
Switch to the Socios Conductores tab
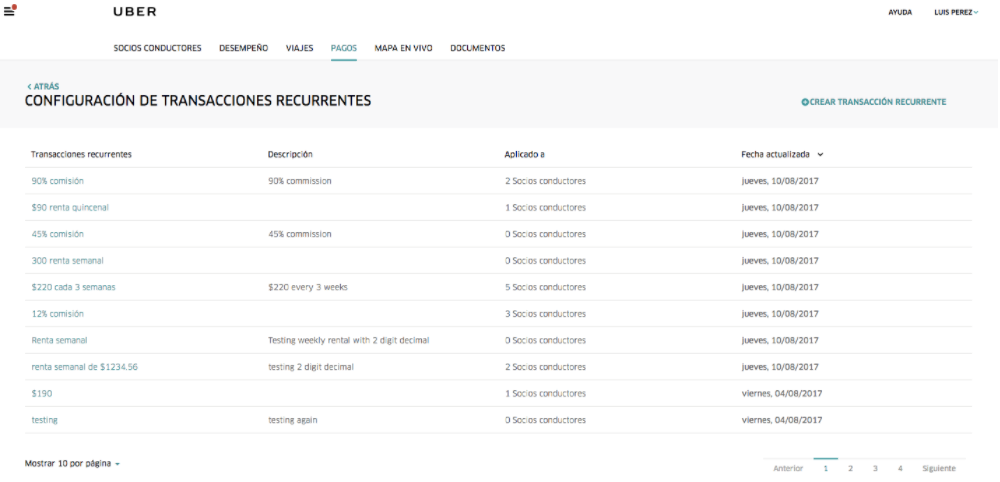[158, 48]
